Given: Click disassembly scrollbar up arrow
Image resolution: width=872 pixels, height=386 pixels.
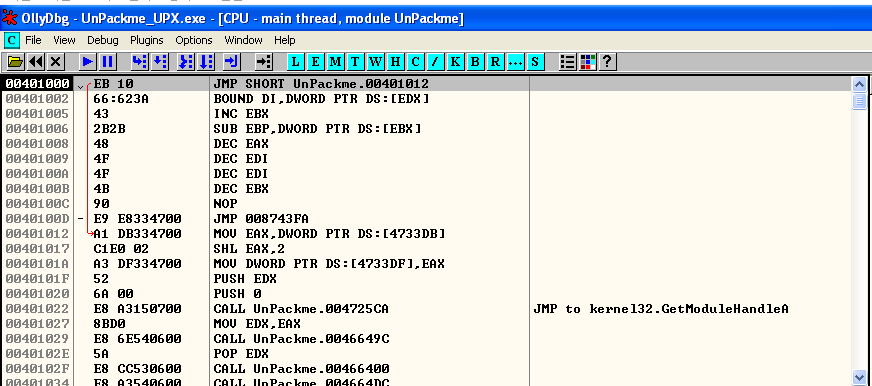Looking at the screenshot, I should [859, 85].
